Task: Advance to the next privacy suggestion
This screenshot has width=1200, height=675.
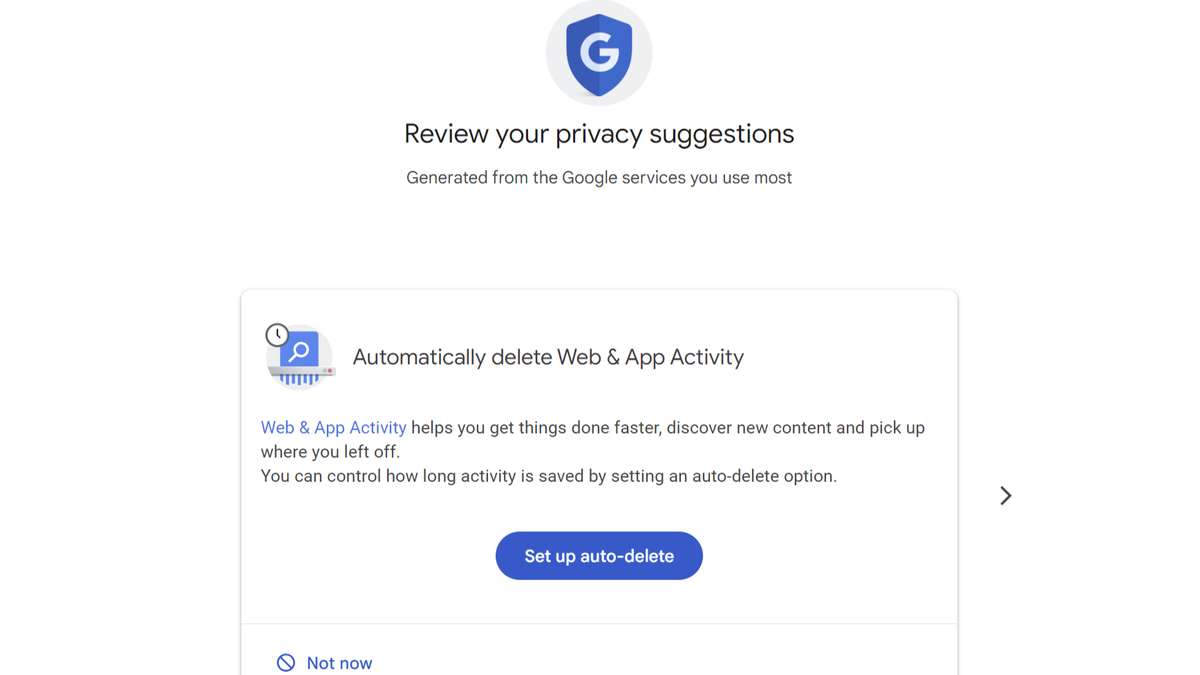Action: point(1005,495)
